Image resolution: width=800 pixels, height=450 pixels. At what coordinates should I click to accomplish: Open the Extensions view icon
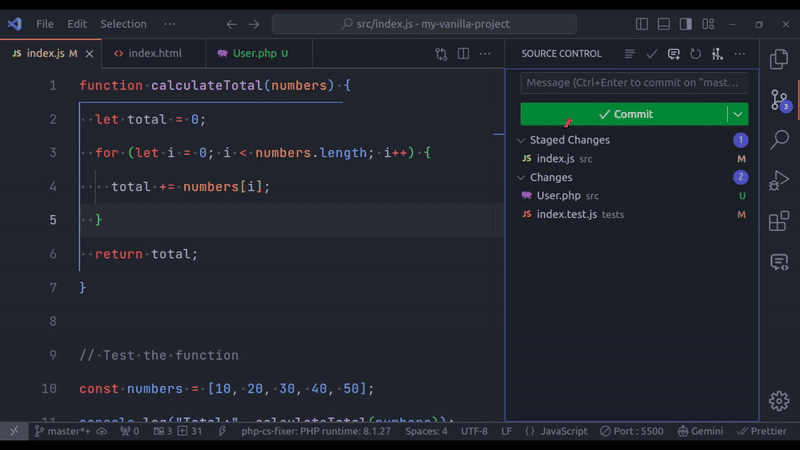click(779, 221)
